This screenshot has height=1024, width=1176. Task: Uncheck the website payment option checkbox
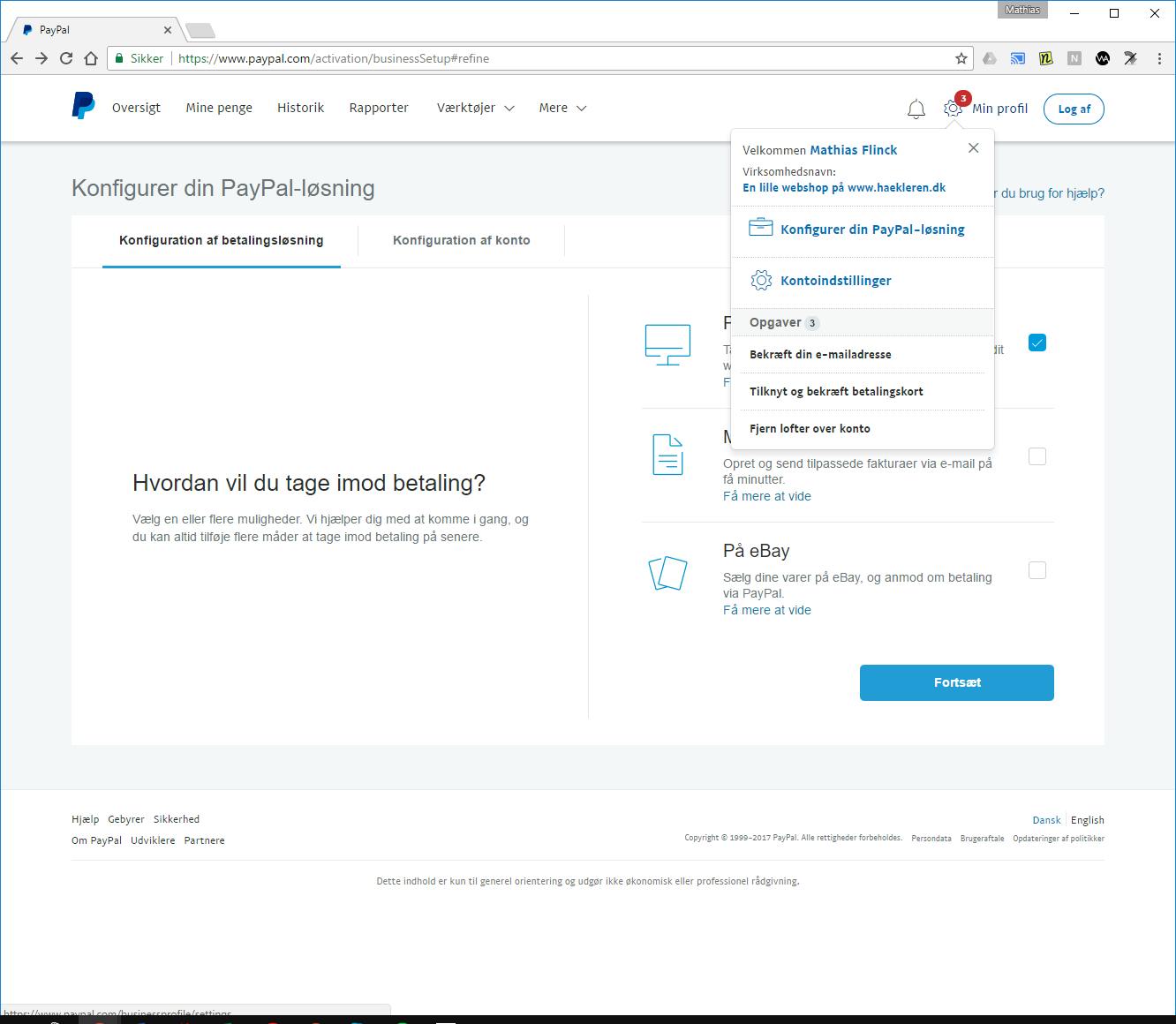[1037, 343]
